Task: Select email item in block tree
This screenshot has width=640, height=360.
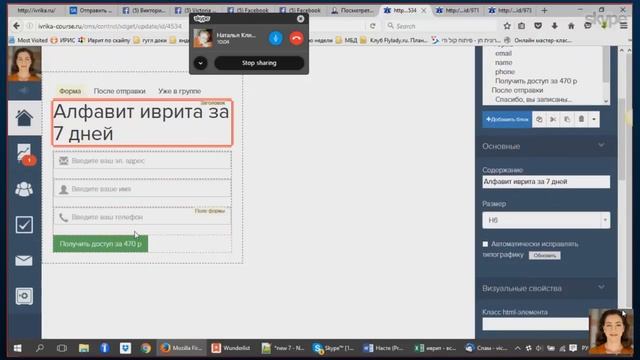Action: [x=503, y=53]
